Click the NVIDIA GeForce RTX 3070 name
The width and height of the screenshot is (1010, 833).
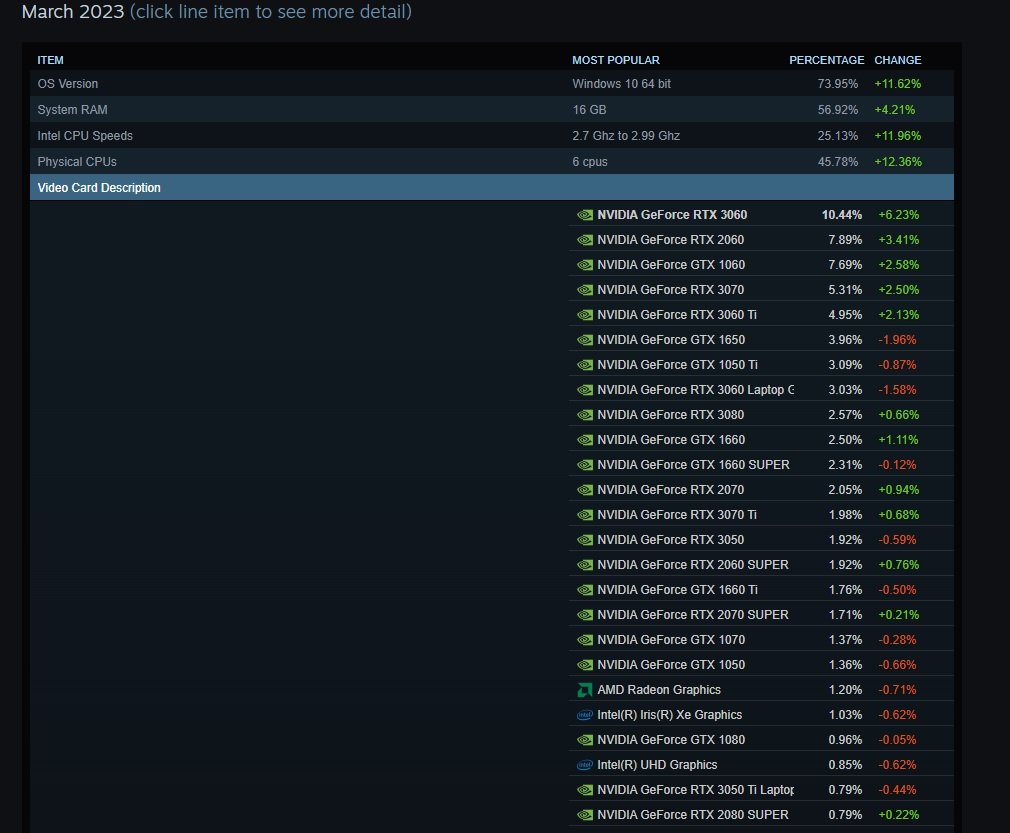pos(671,290)
